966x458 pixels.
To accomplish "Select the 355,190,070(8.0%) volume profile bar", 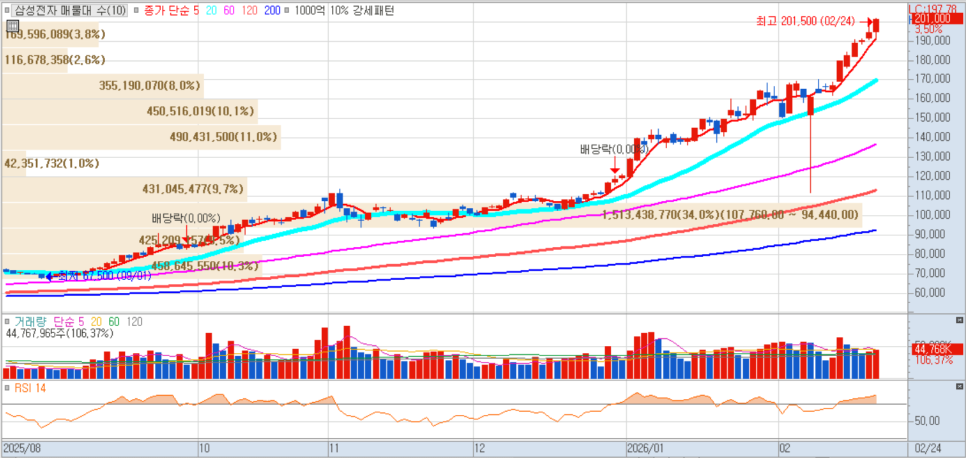I will 103,86.
